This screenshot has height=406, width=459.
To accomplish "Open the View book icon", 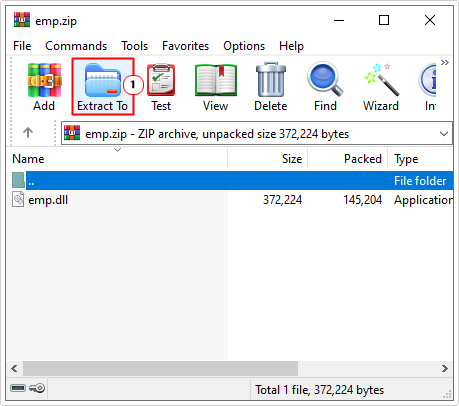I will 216,80.
